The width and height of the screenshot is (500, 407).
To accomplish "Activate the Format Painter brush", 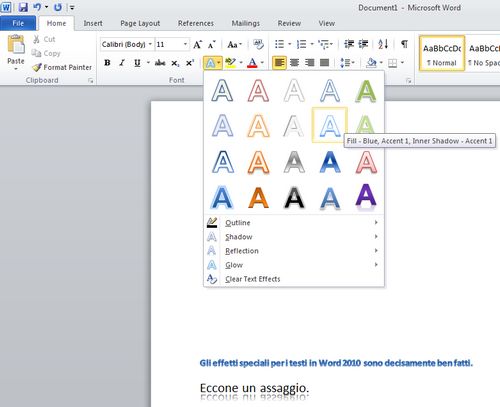I will (x=62, y=67).
